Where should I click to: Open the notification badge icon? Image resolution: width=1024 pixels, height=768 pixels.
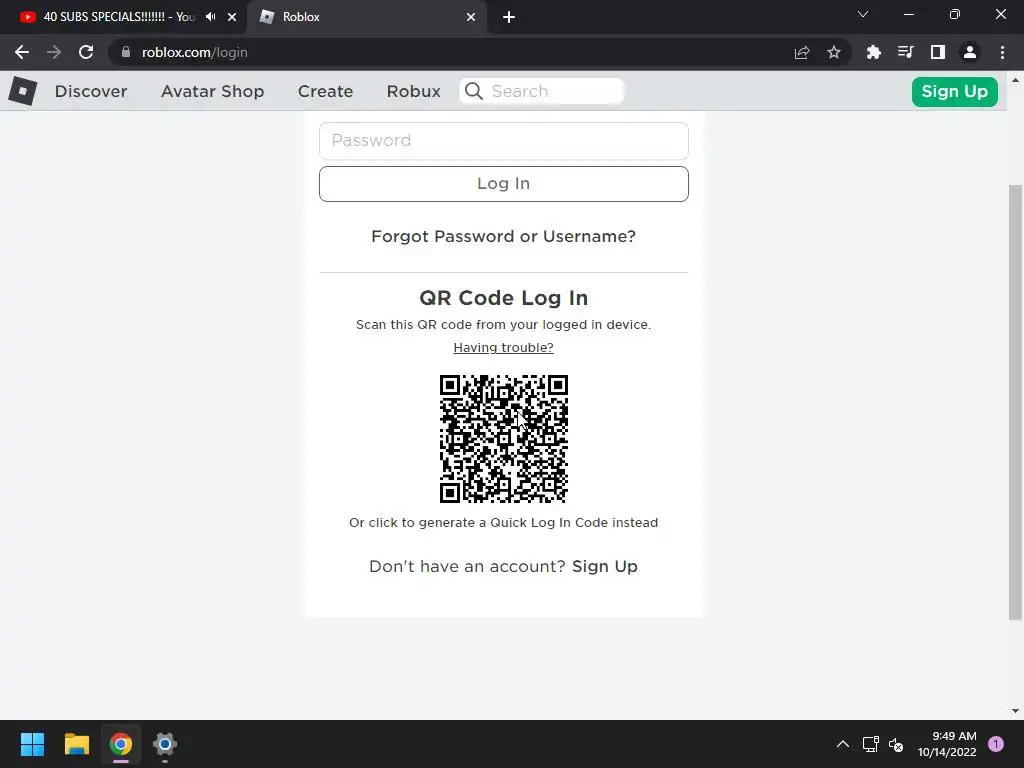(x=996, y=744)
